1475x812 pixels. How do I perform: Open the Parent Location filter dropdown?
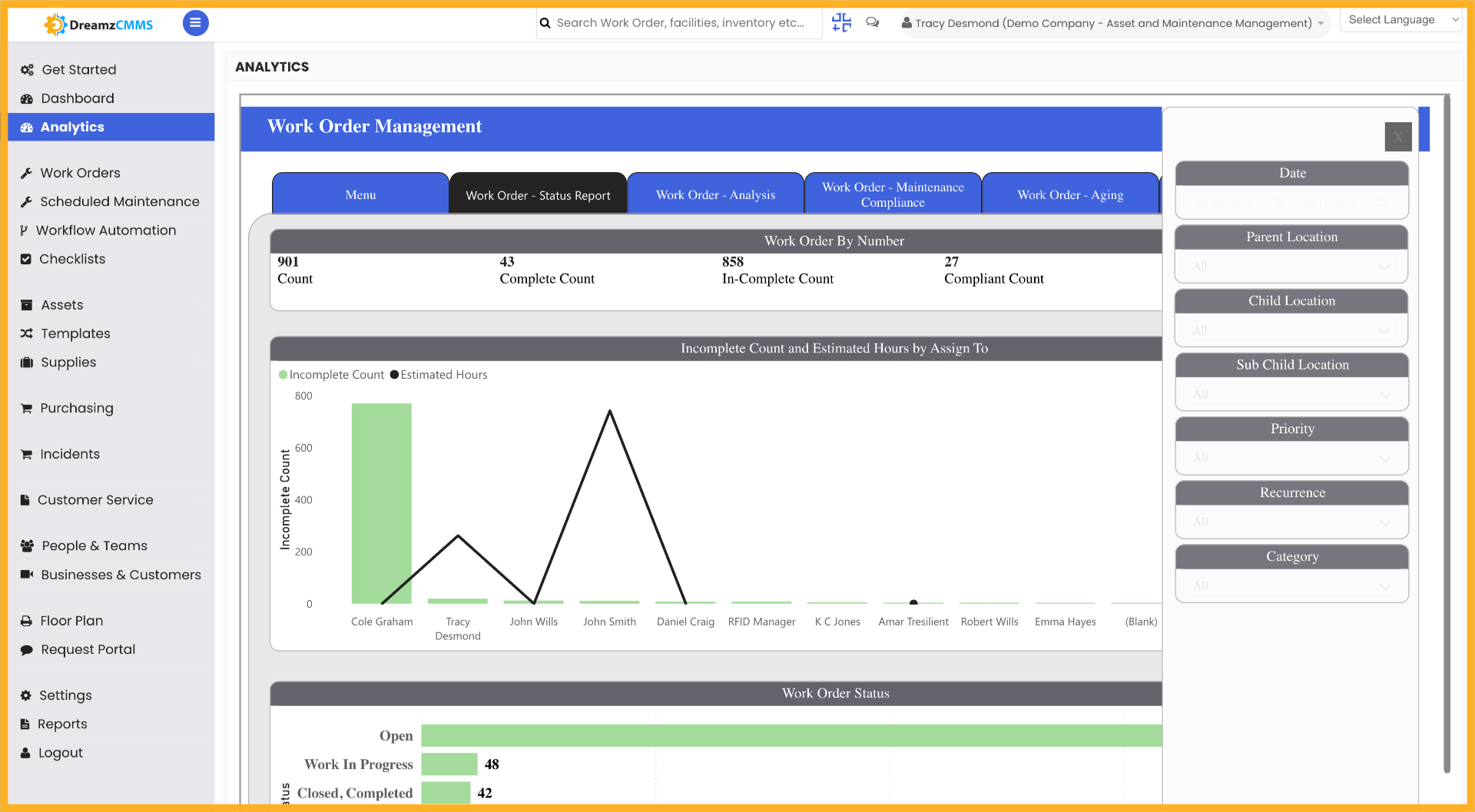(1291, 267)
